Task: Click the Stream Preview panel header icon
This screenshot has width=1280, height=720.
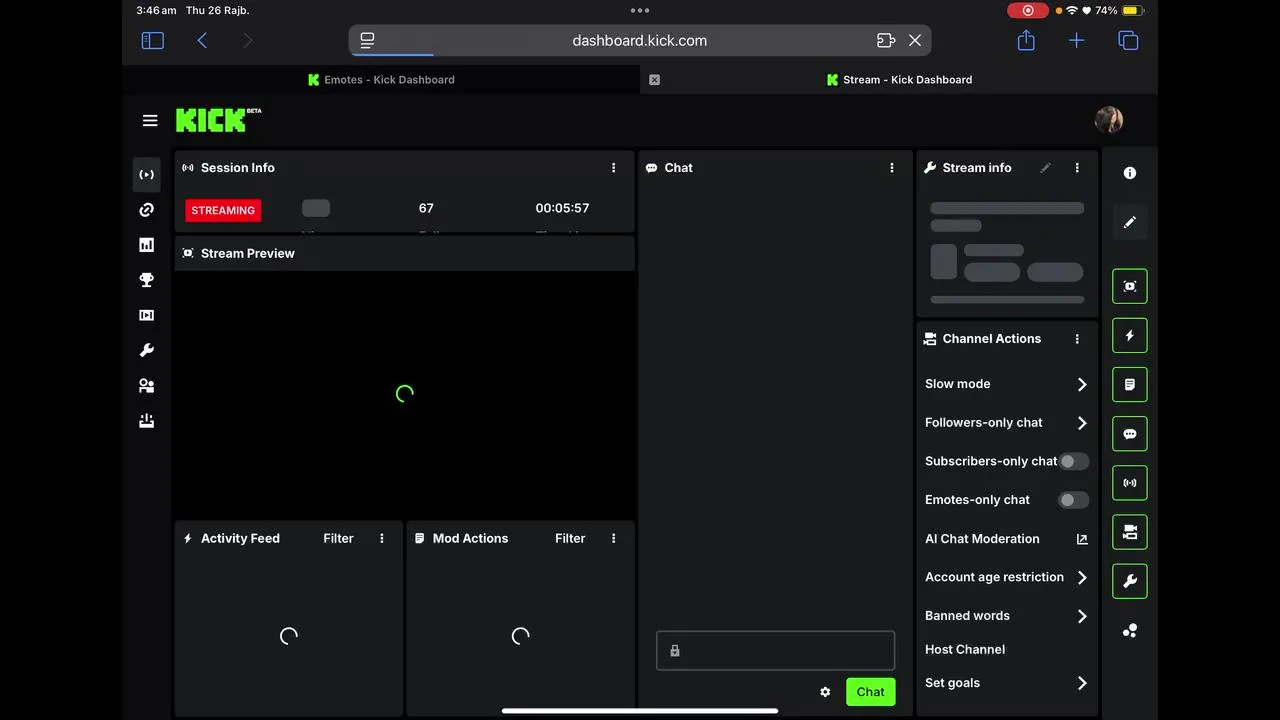Action: (x=188, y=254)
